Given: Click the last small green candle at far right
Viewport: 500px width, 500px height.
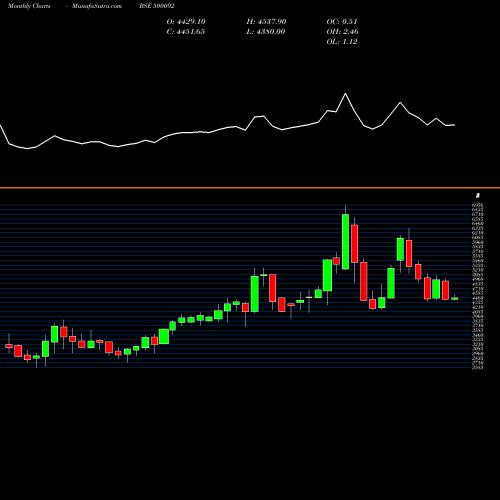Looking at the screenshot, I should click(455, 299).
